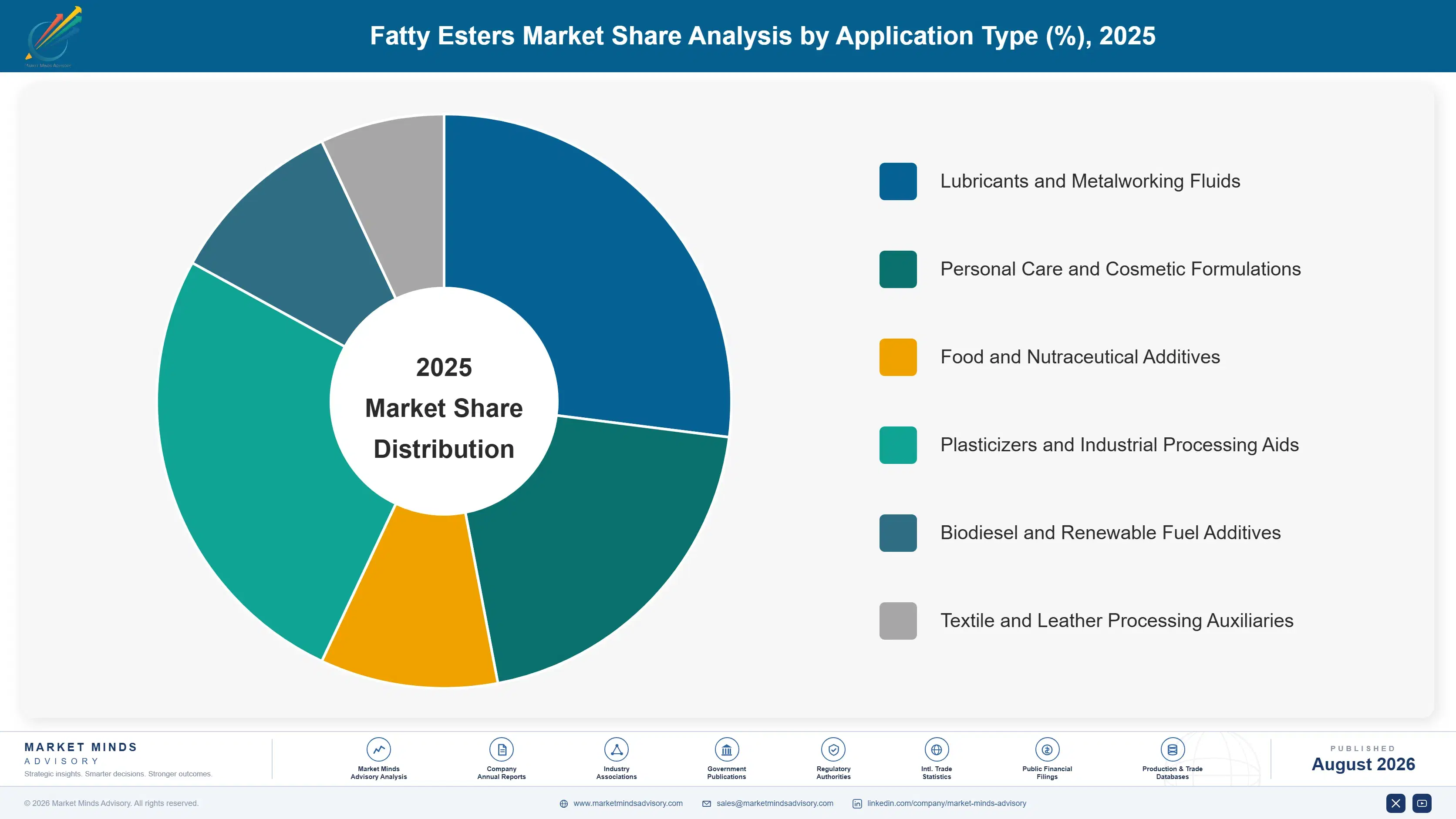
Task: Select the Industry Associations network icon
Action: pos(616,749)
